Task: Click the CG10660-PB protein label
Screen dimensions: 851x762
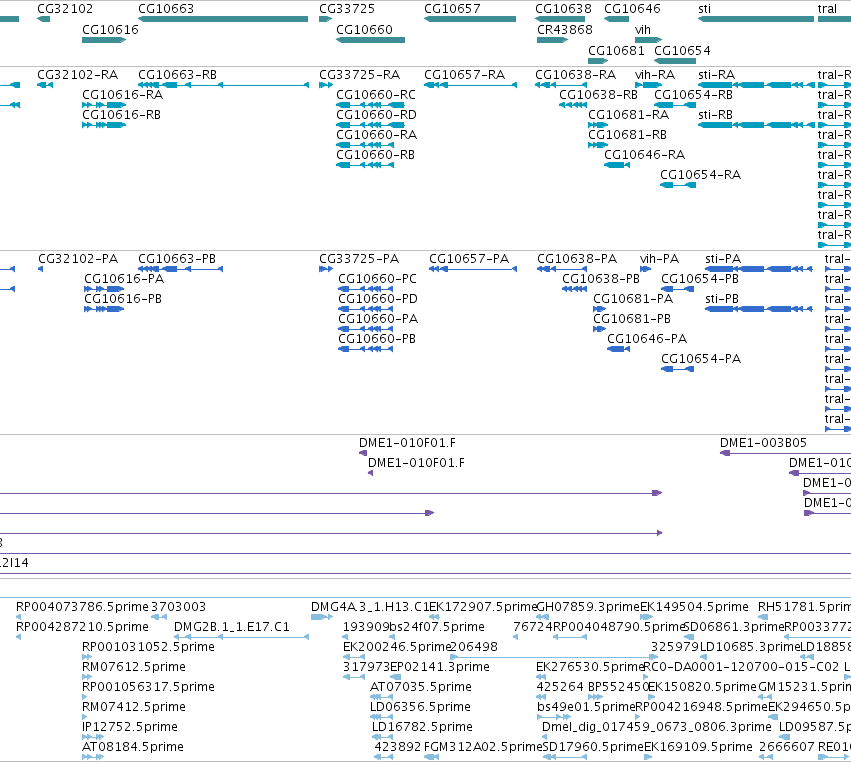Action: (x=377, y=339)
